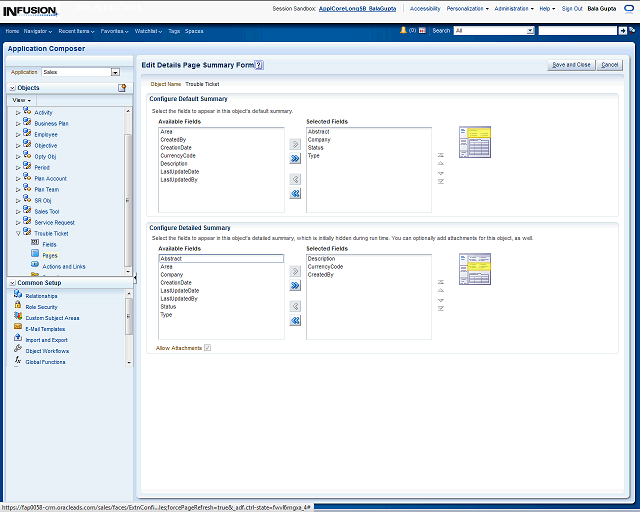
Task: Expand the Service Request tree node
Action: point(17,222)
